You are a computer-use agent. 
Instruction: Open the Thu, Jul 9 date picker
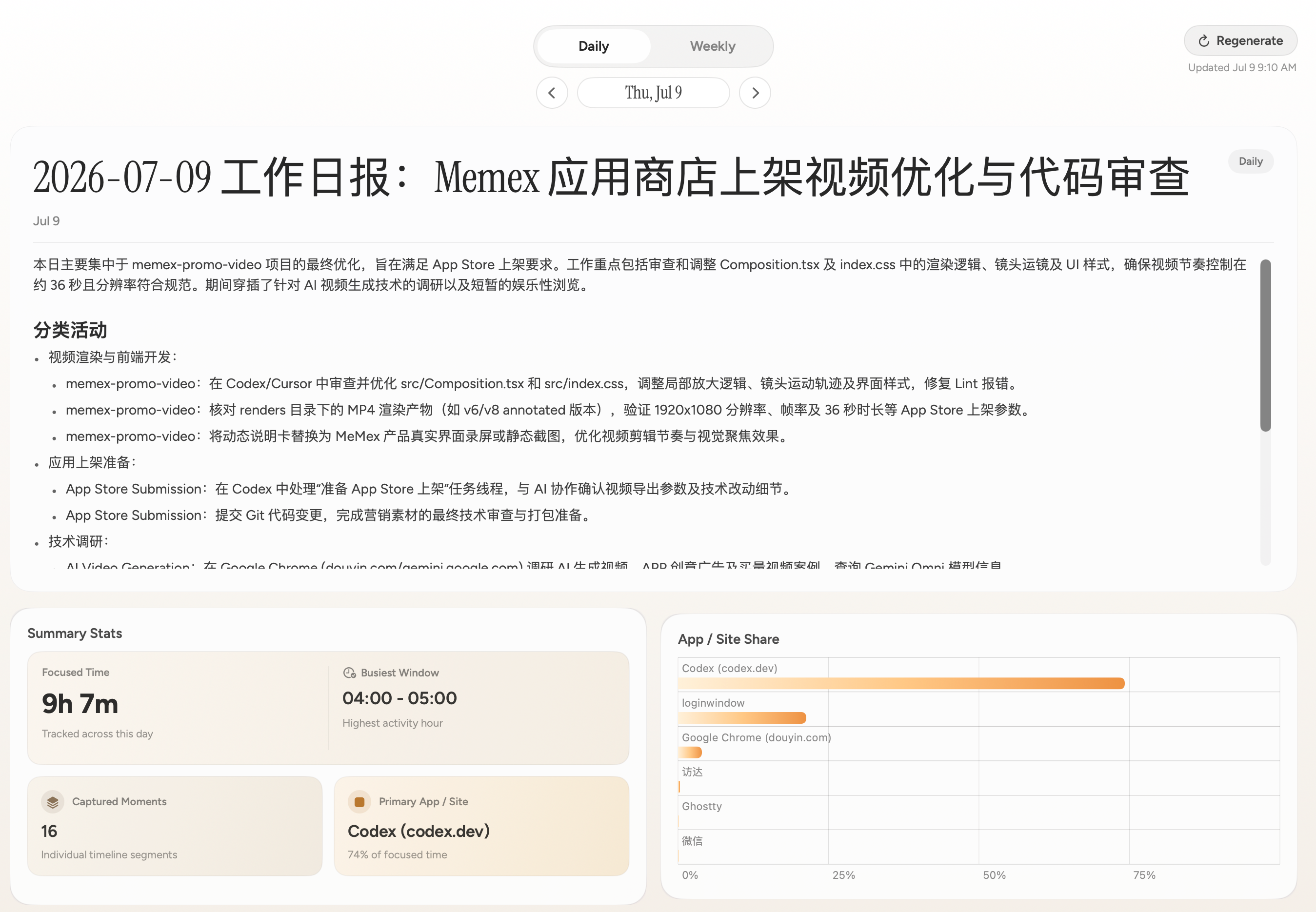point(653,93)
